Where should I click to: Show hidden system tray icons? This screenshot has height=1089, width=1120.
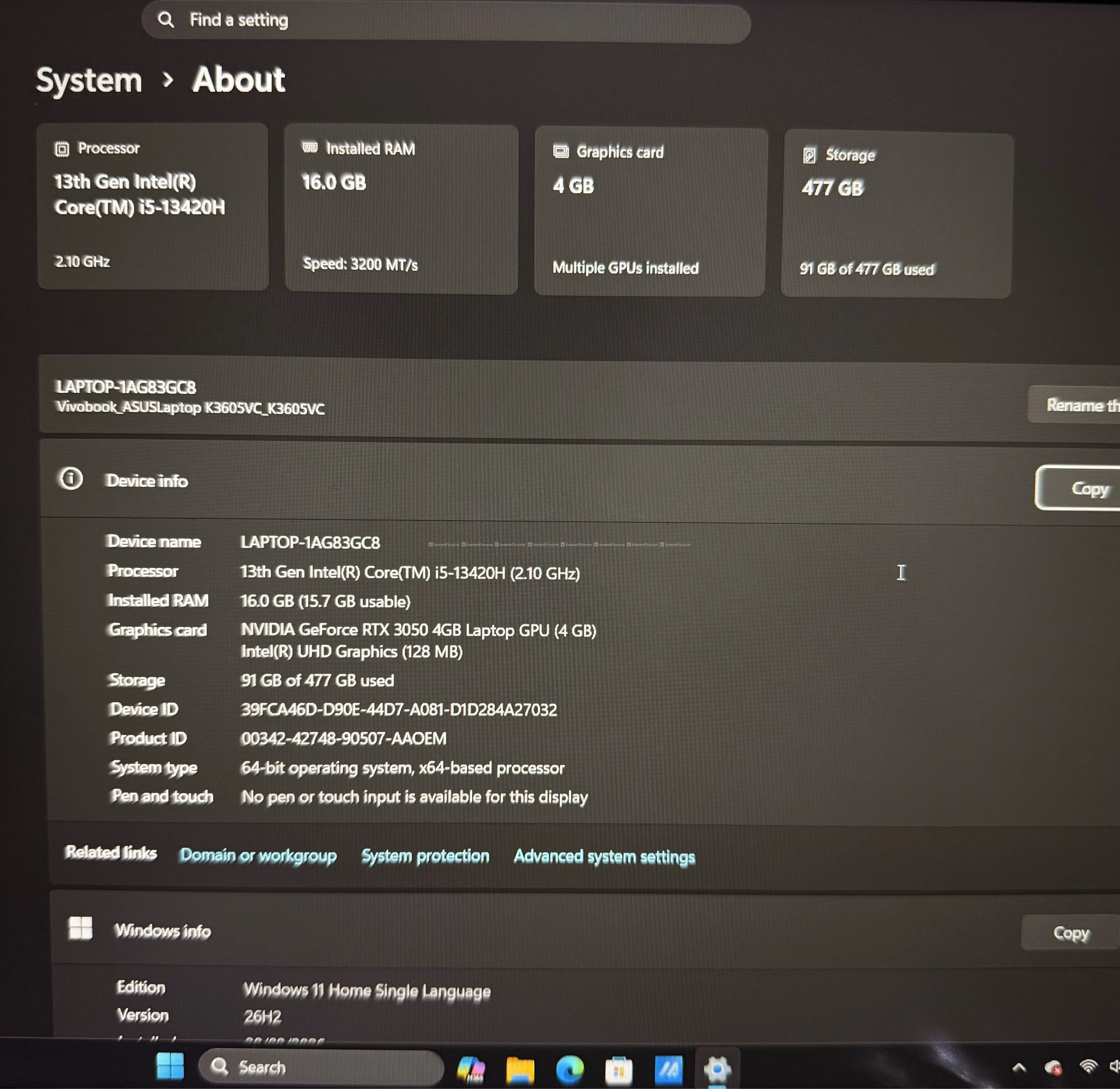(1019, 1067)
